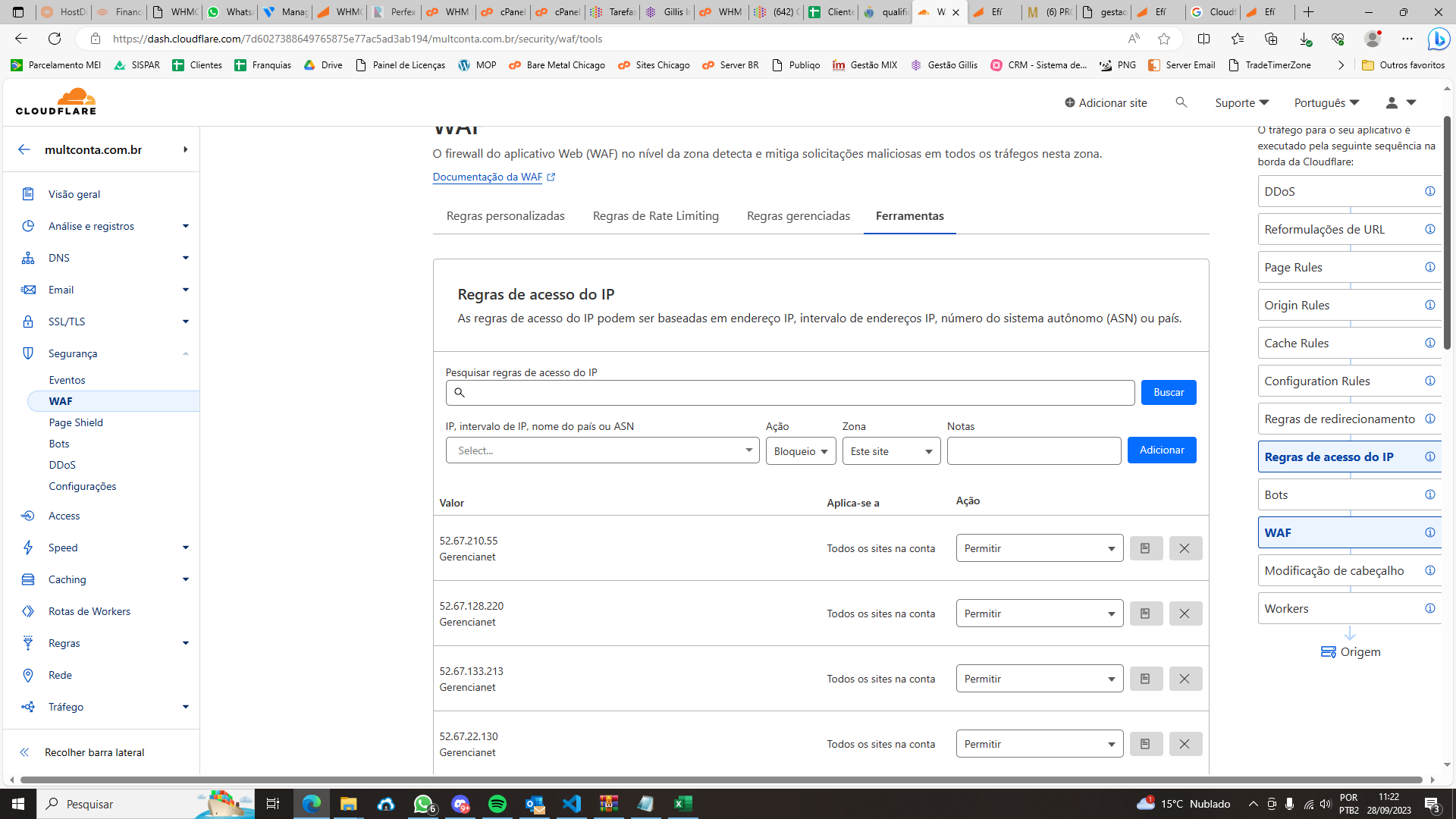Switch to Regras de Rate Limiting tab
Viewport: 1456px width, 819px height.
coord(655,215)
